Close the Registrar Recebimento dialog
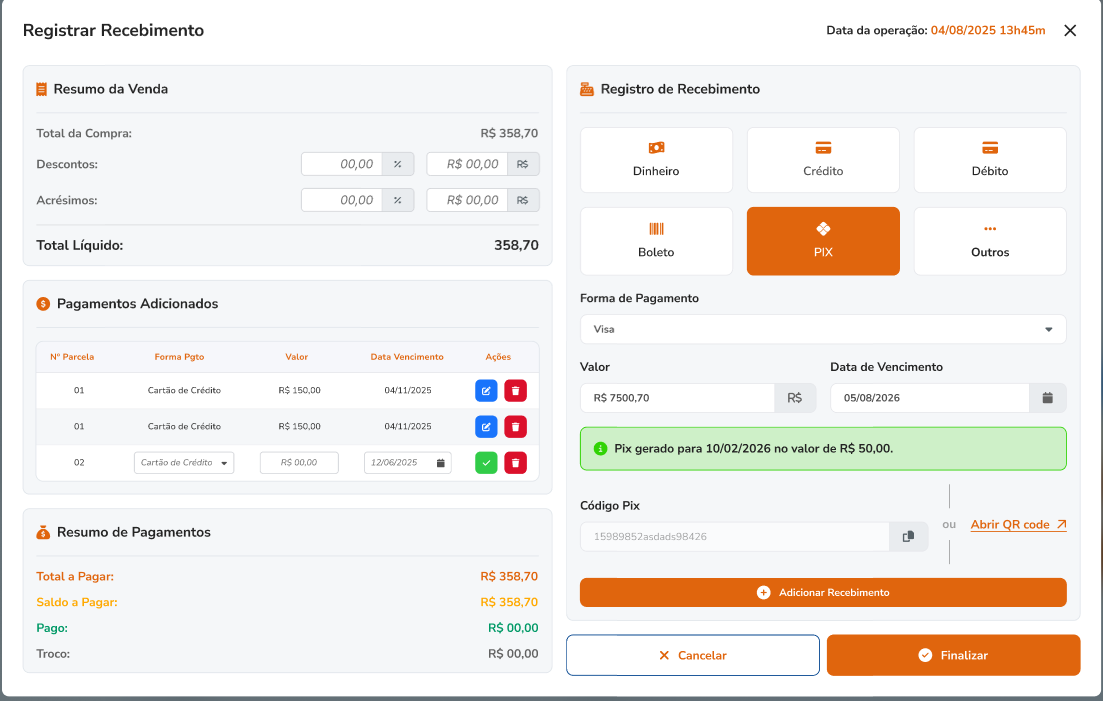This screenshot has width=1103, height=701. (x=1070, y=31)
